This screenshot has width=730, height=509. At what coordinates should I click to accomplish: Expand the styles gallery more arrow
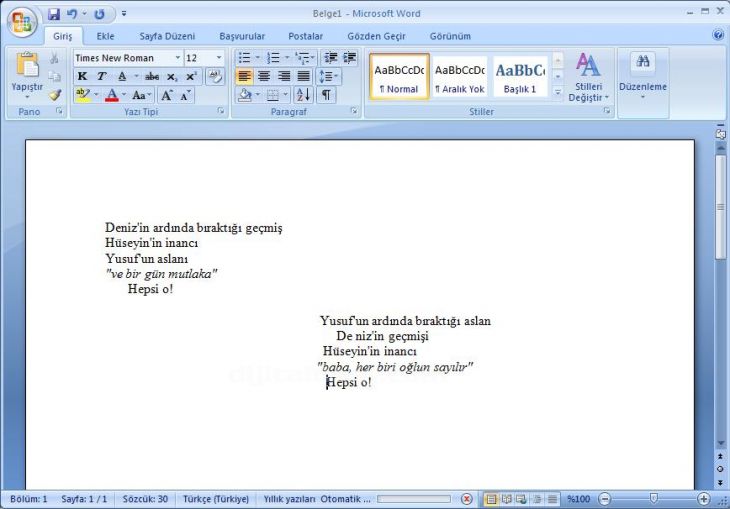pyautogui.click(x=558, y=93)
